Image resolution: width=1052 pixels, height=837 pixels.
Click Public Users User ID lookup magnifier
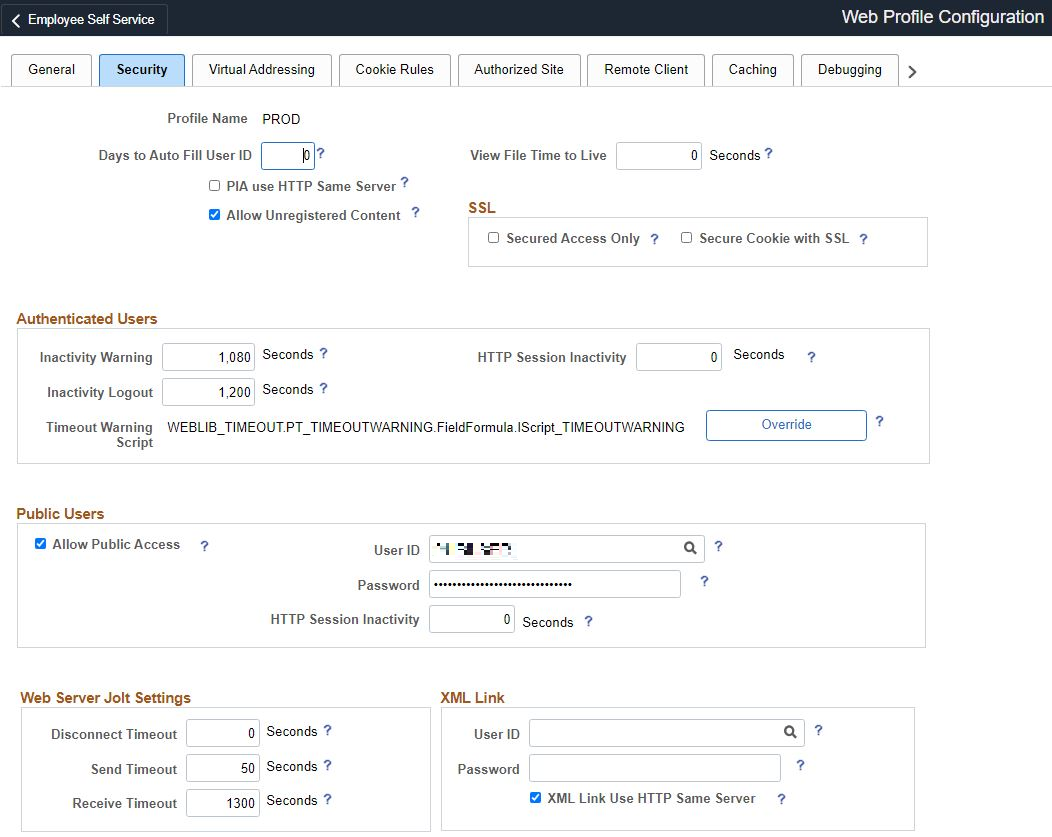pos(690,548)
